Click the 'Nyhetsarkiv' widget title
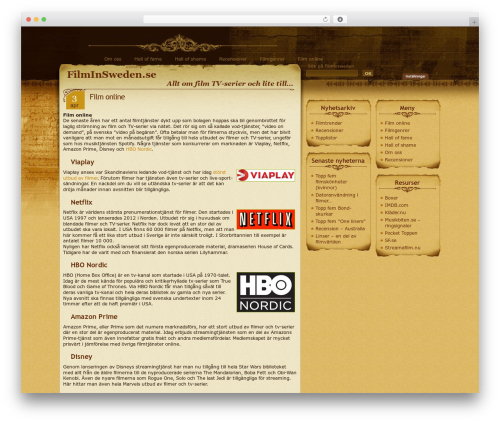 coord(338,108)
